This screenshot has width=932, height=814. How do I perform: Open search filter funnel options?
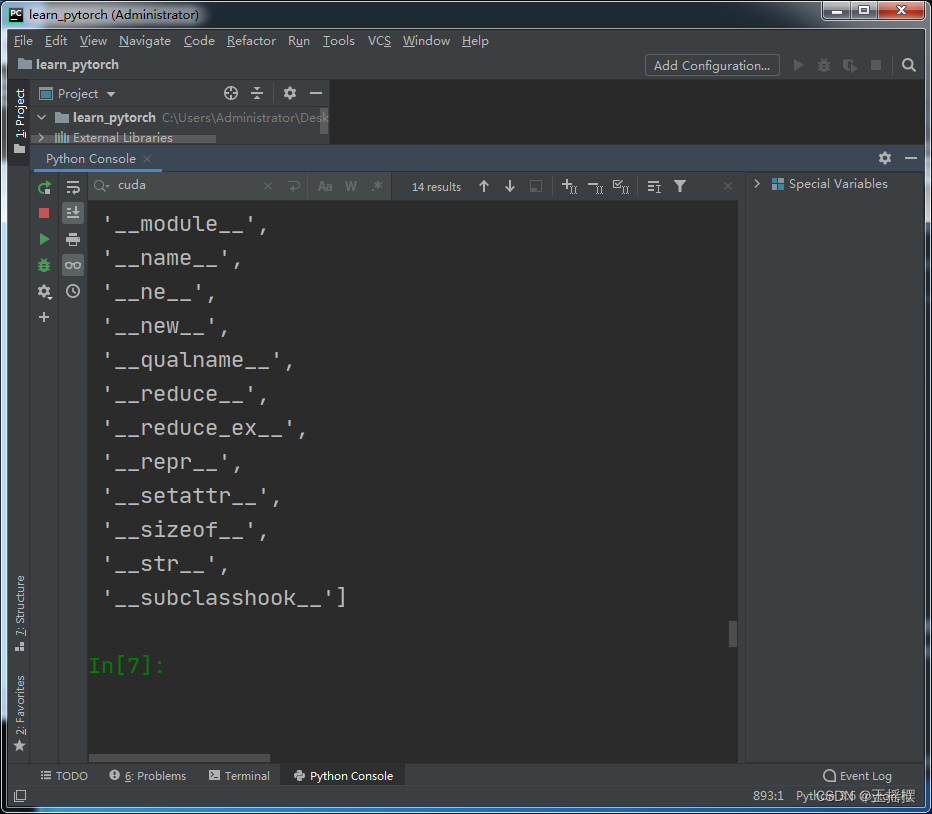coord(680,186)
